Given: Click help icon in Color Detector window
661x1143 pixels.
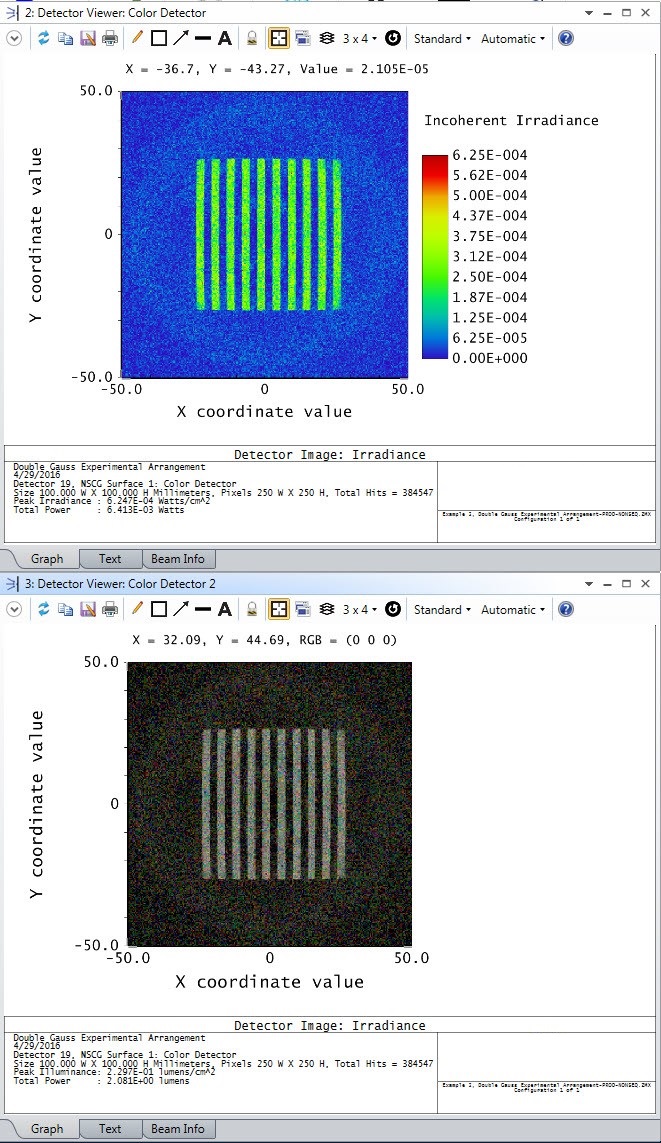Looking at the screenshot, I should [566, 39].
